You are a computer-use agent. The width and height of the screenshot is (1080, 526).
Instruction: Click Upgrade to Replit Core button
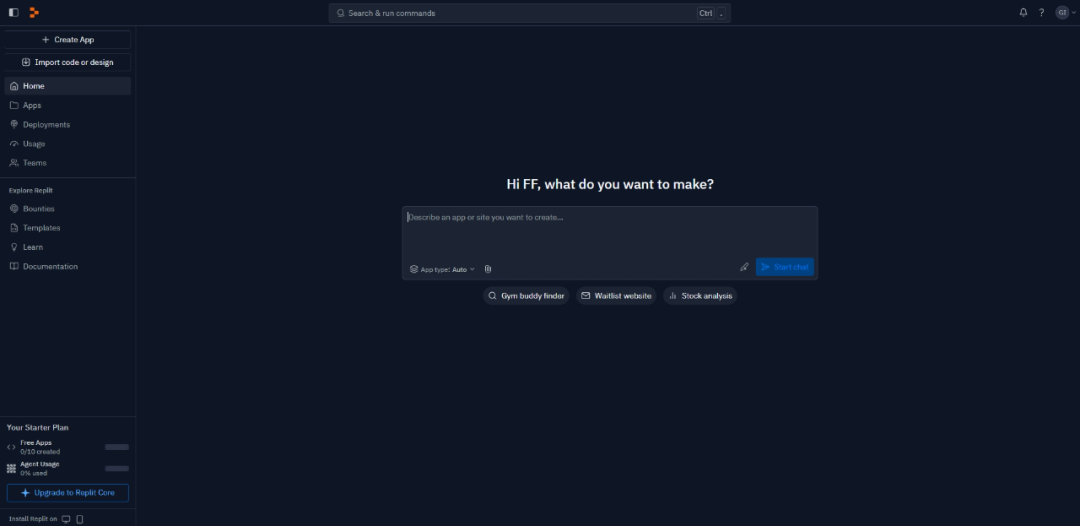pos(68,493)
